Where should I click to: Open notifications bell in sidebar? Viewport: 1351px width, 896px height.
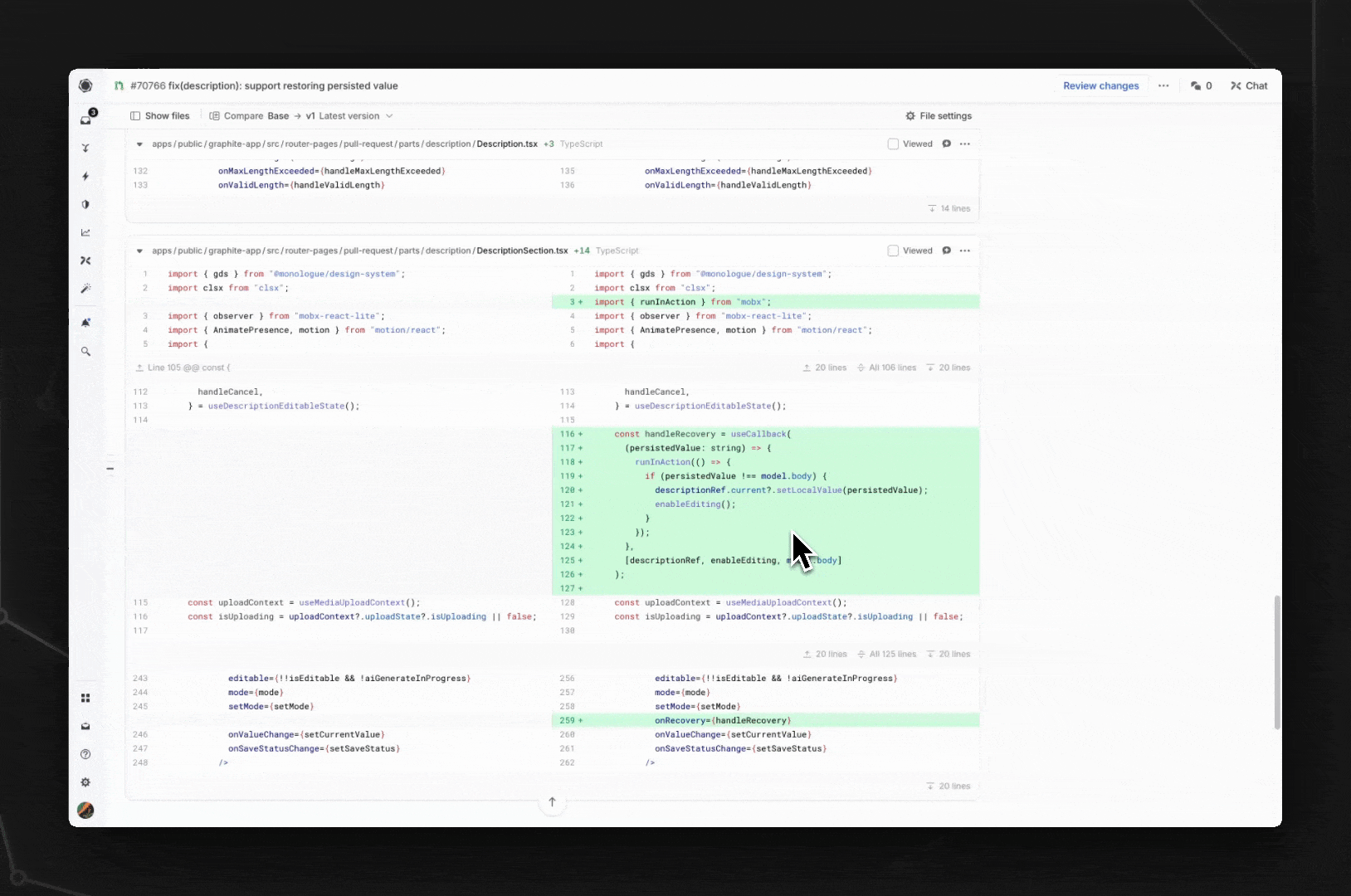tap(85, 323)
